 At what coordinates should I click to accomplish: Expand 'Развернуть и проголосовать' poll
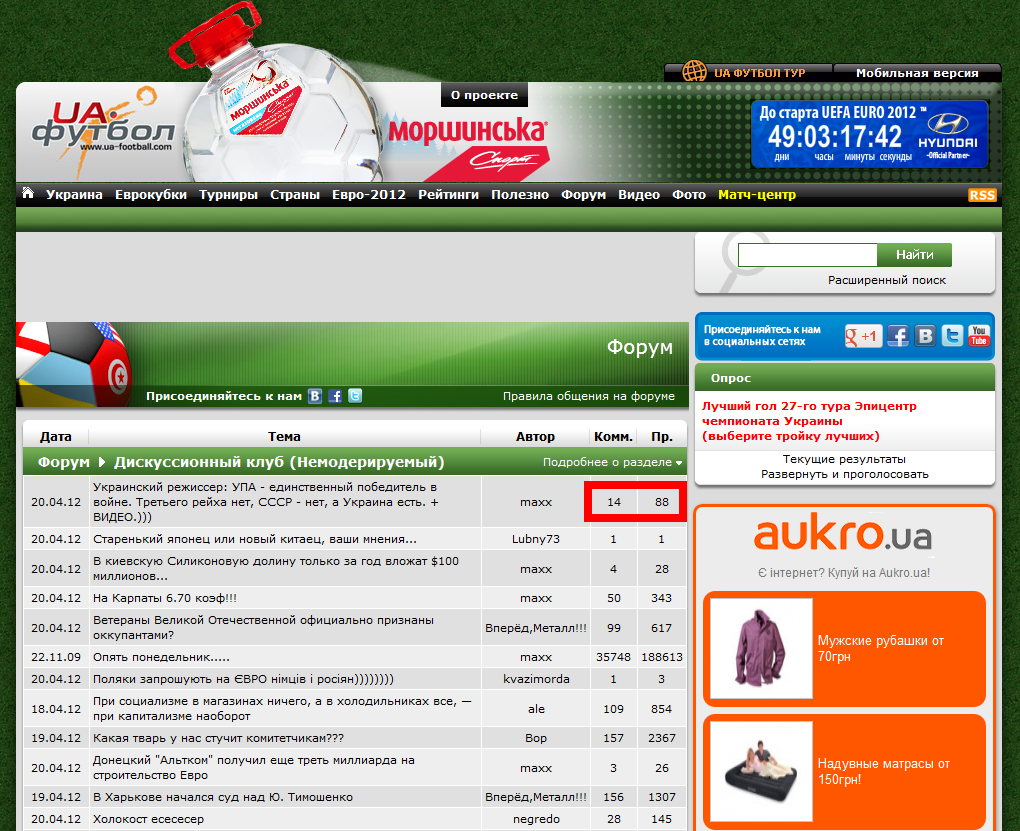point(844,474)
